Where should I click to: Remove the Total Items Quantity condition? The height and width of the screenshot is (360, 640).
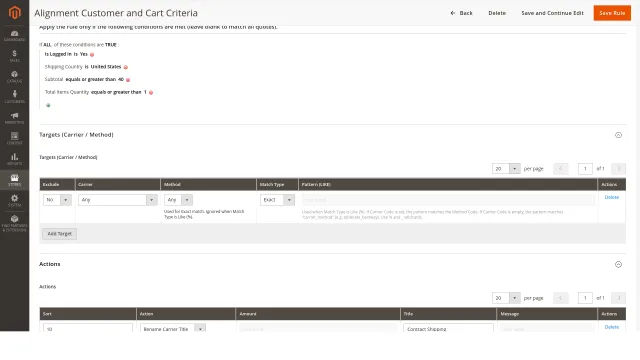[151, 93]
